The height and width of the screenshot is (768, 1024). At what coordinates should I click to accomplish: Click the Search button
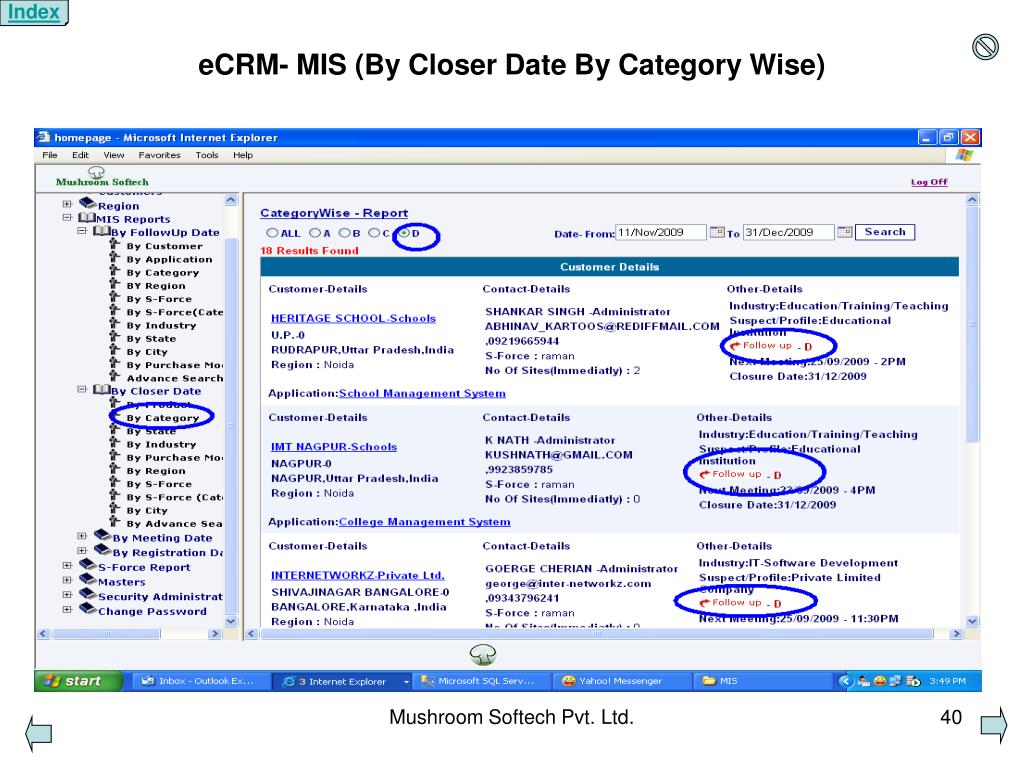885,232
